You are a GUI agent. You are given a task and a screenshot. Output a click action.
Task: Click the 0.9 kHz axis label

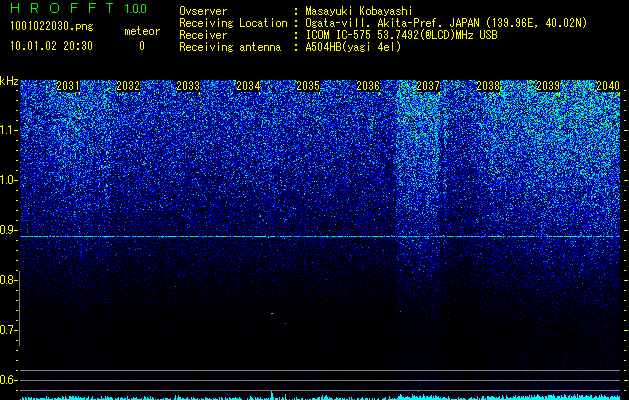[8, 230]
